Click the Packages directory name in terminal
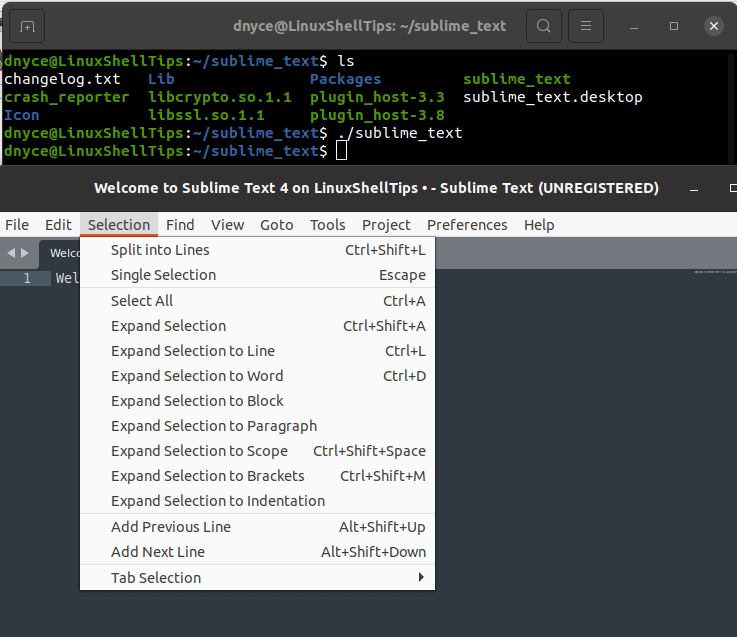Screen dimensions: 737x637 (345, 79)
